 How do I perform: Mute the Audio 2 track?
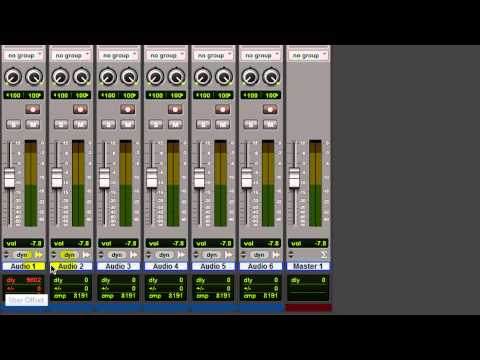80,124
